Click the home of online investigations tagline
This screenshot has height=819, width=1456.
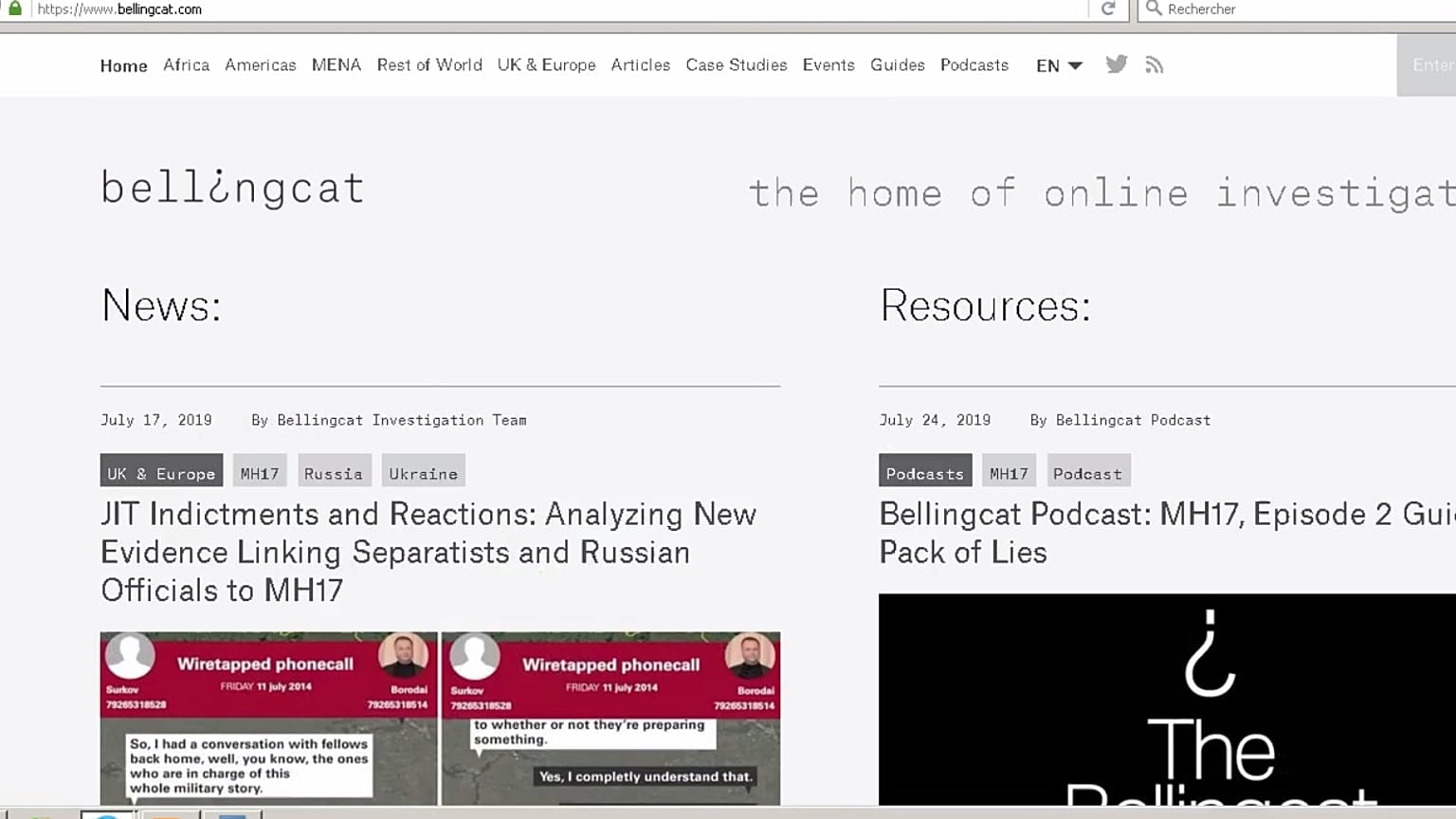(x=1101, y=193)
